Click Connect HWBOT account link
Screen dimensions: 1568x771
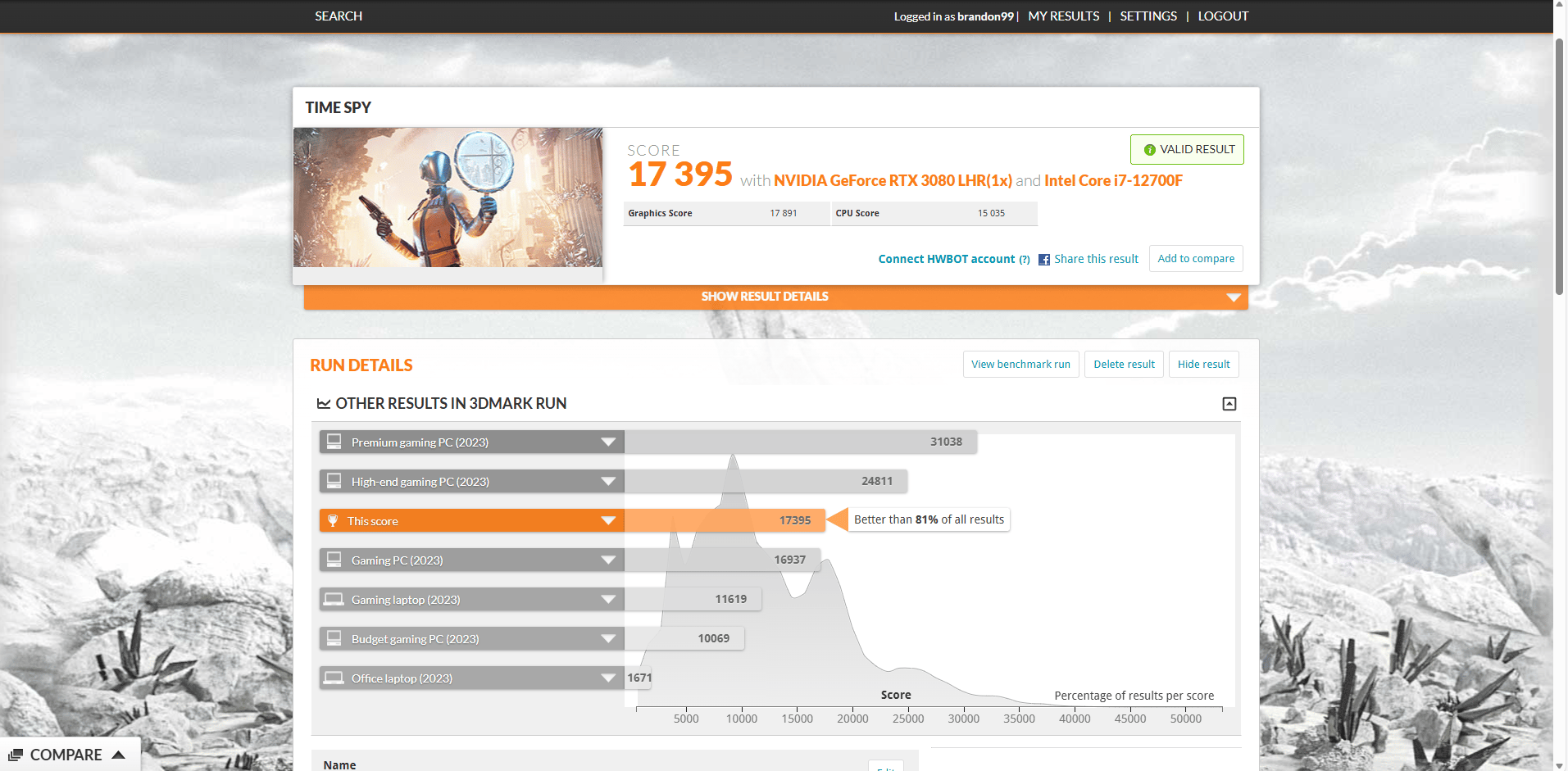coord(947,259)
